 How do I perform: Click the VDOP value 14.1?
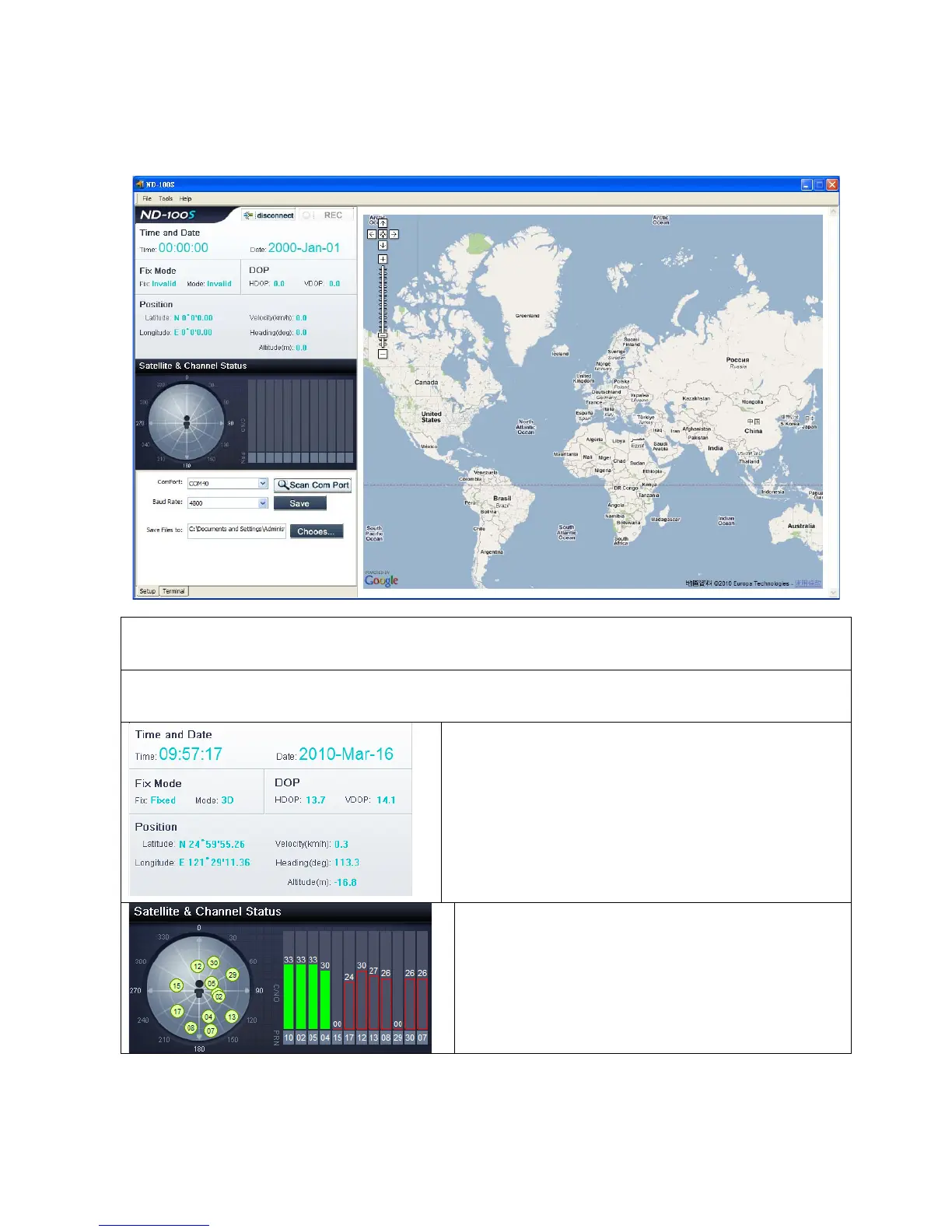click(x=386, y=800)
